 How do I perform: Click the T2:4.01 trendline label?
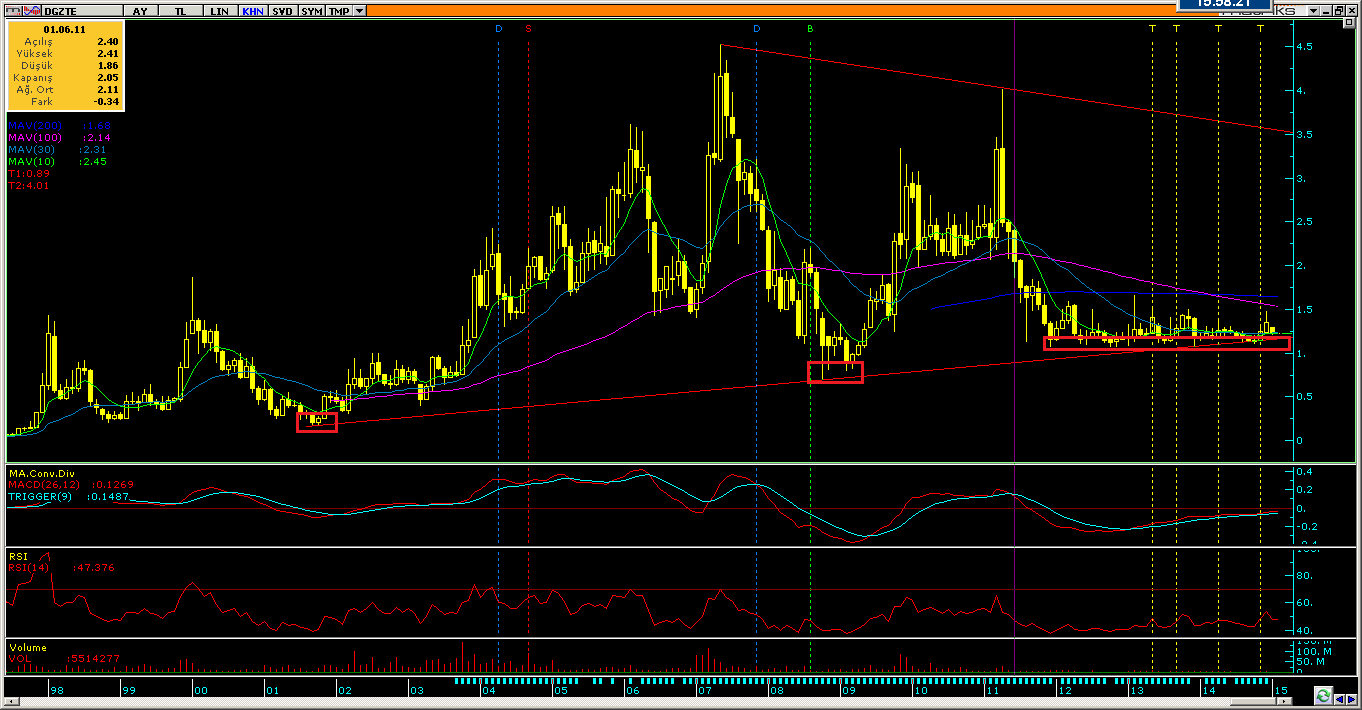coord(28,185)
